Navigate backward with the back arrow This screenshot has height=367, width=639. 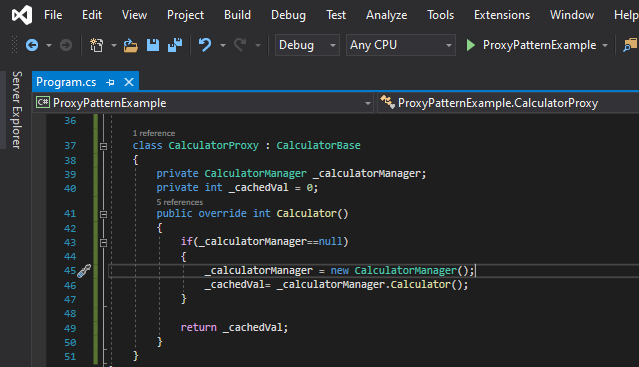(32, 45)
